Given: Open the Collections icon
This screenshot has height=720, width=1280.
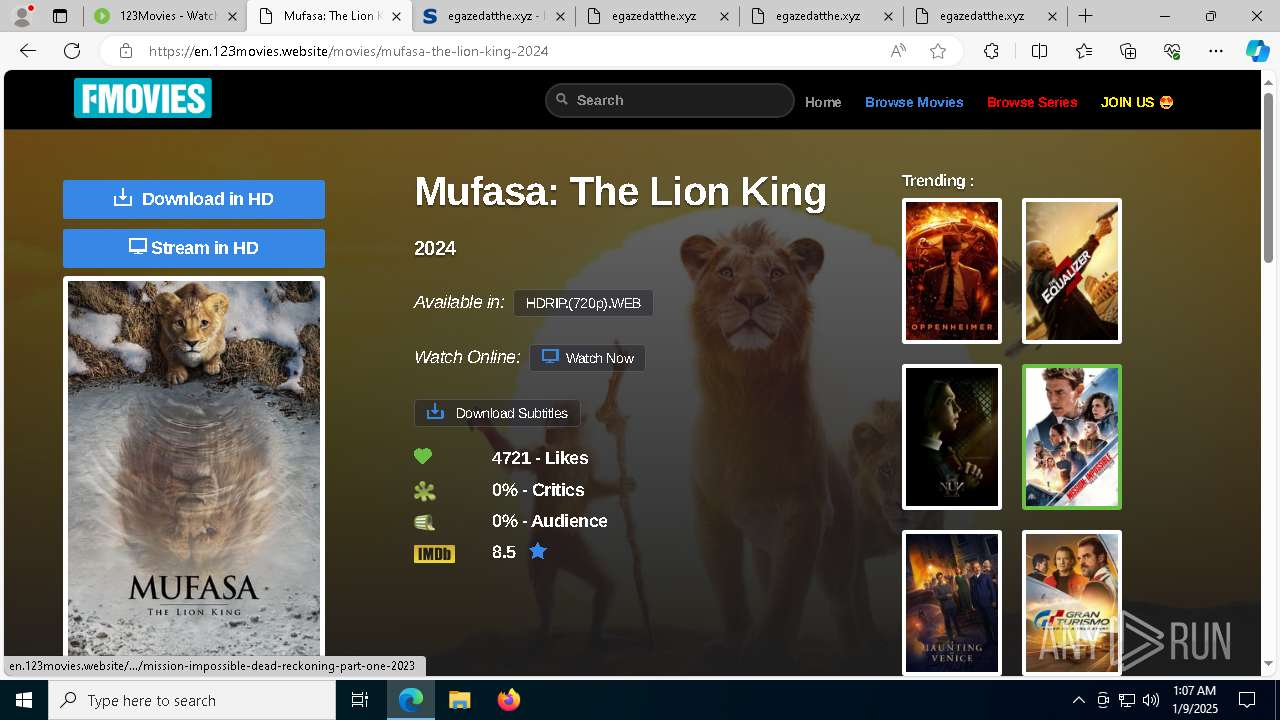Looking at the screenshot, I should point(1128,51).
